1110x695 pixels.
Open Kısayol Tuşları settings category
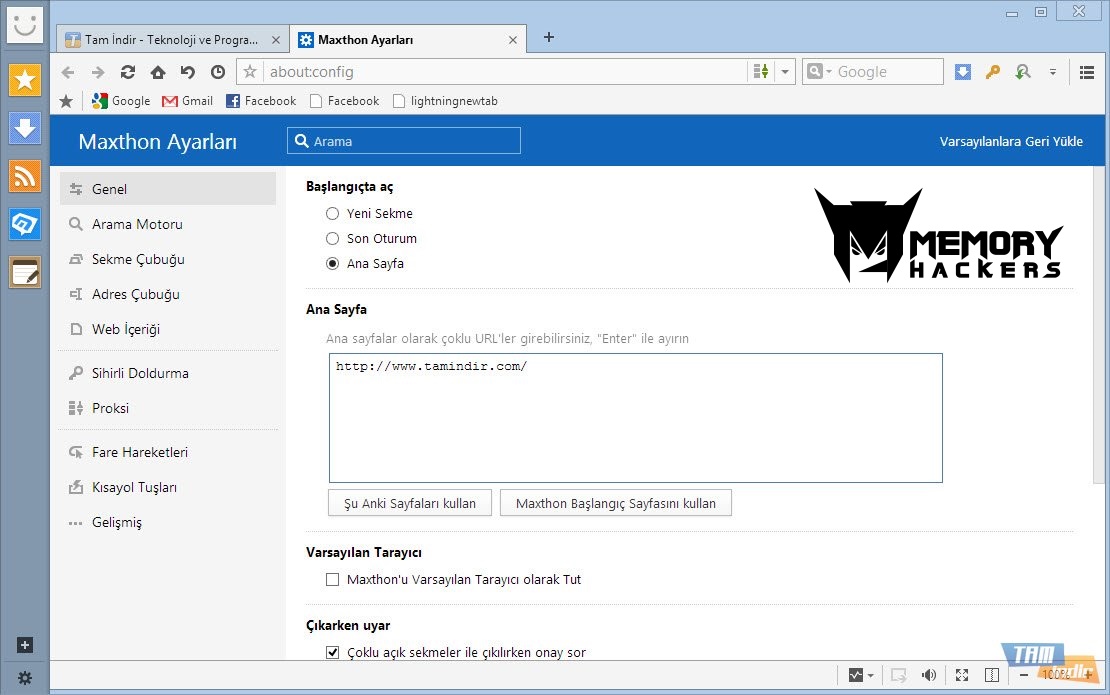[168, 488]
